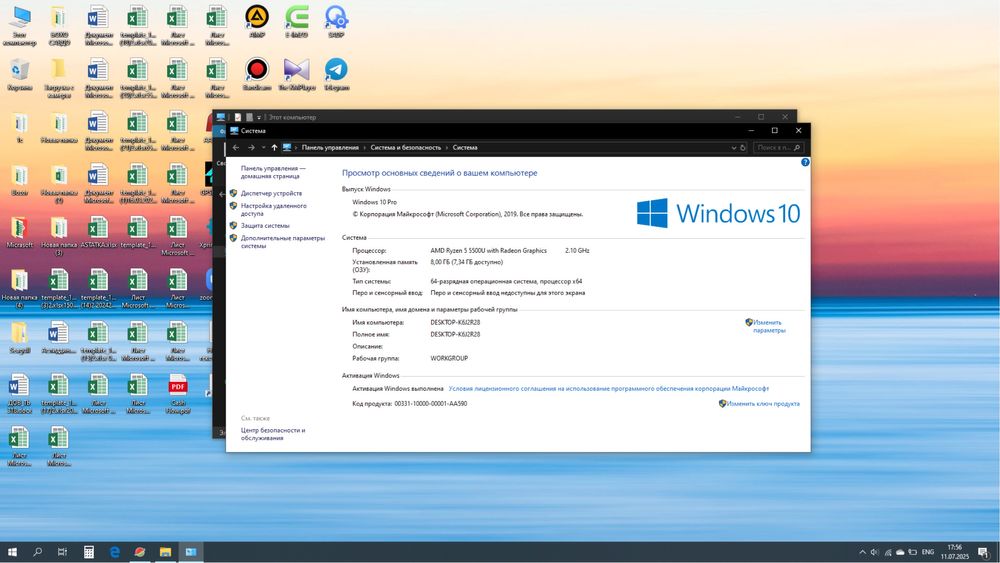This screenshot has width=1000, height=563.
Task: Open volume control in system tray
Action: (x=874, y=552)
